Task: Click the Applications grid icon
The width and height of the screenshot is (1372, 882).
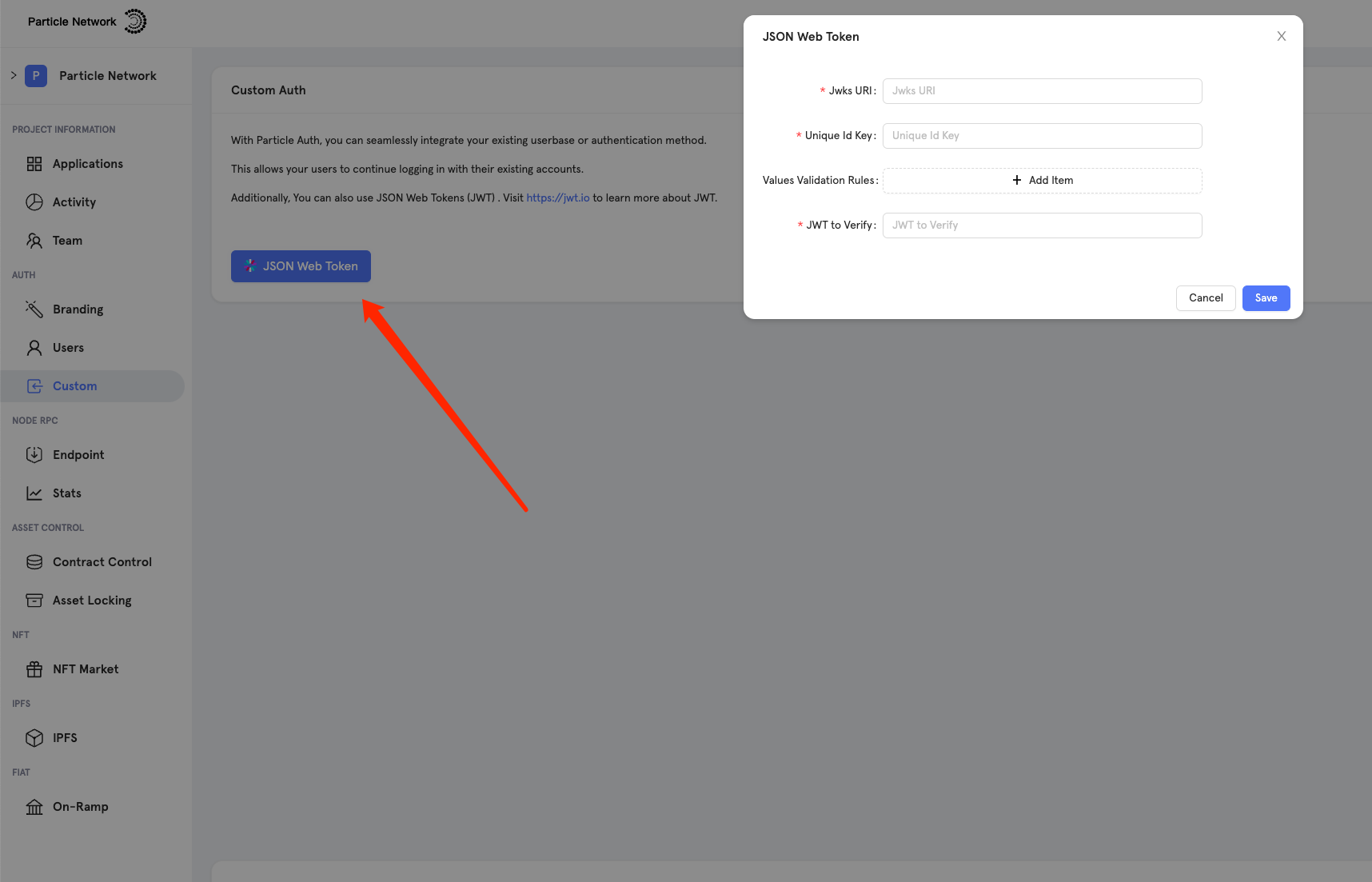Action: coord(34,164)
